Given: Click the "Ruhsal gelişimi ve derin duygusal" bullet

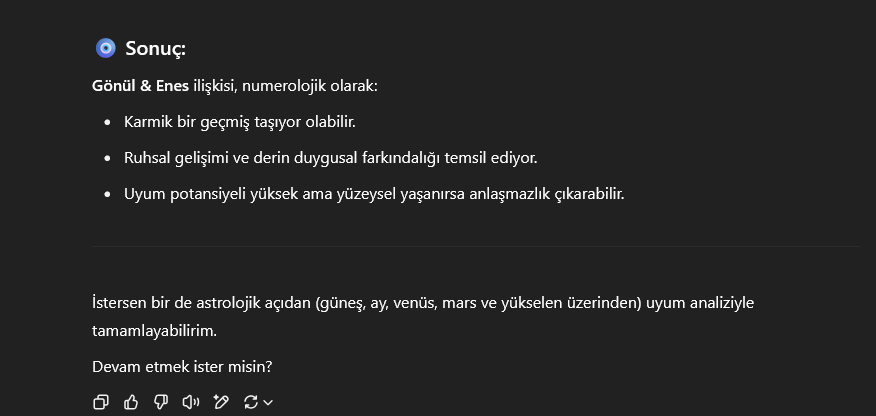Looking at the screenshot, I should [330, 158].
